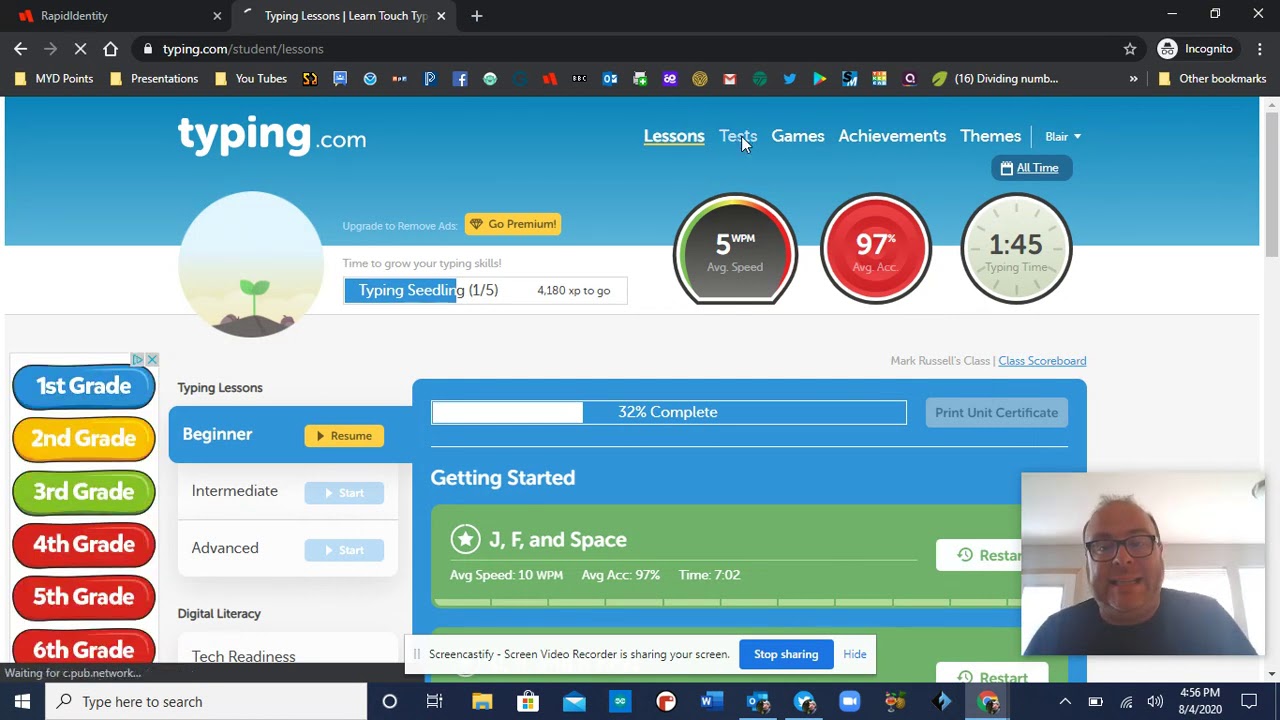Screen dimensions: 1280x720
Task: Start the Advanced lessons
Action: point(344,550)
